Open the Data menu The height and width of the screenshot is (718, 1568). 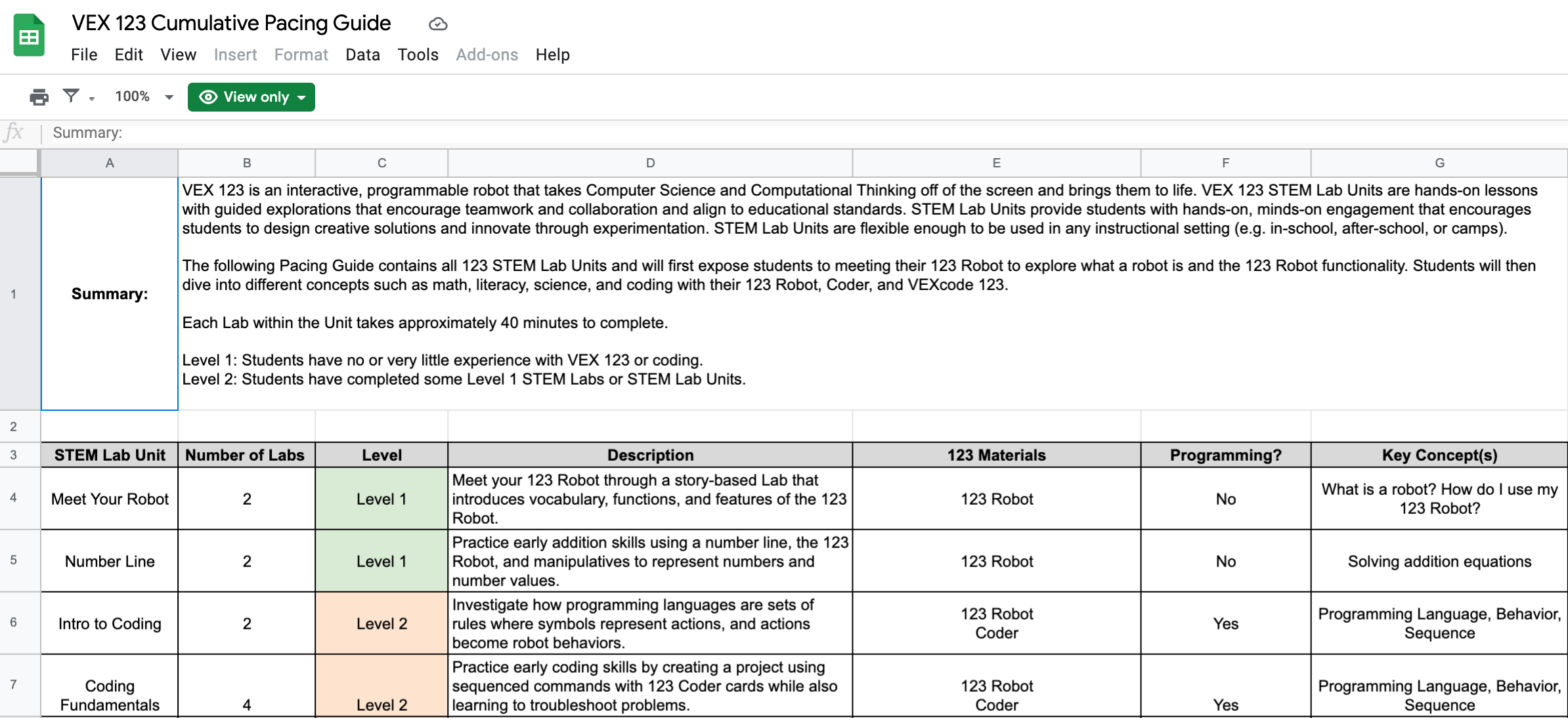click(x=362, y=54)
